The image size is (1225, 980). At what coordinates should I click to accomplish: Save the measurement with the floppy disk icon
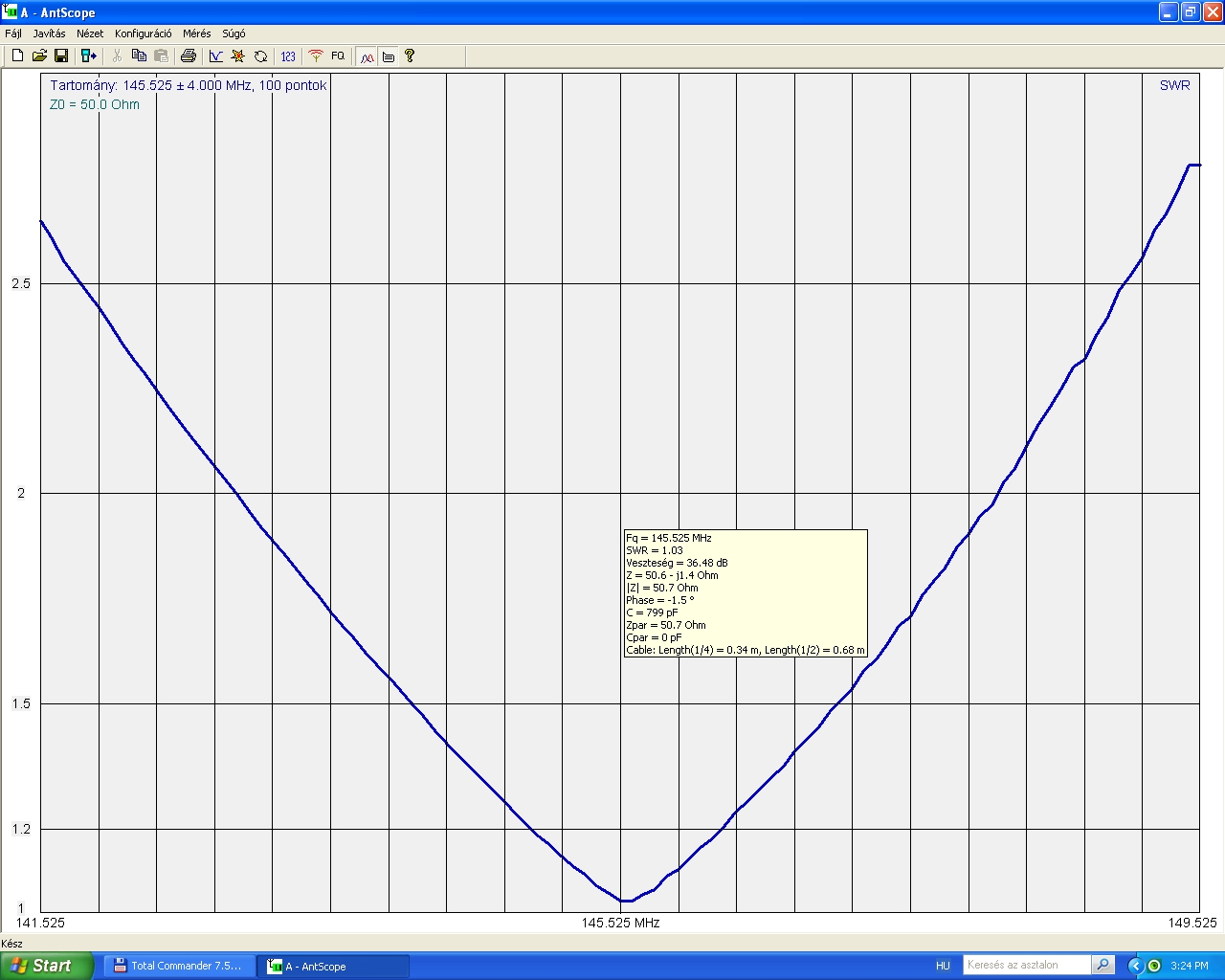tap(60, 56)
